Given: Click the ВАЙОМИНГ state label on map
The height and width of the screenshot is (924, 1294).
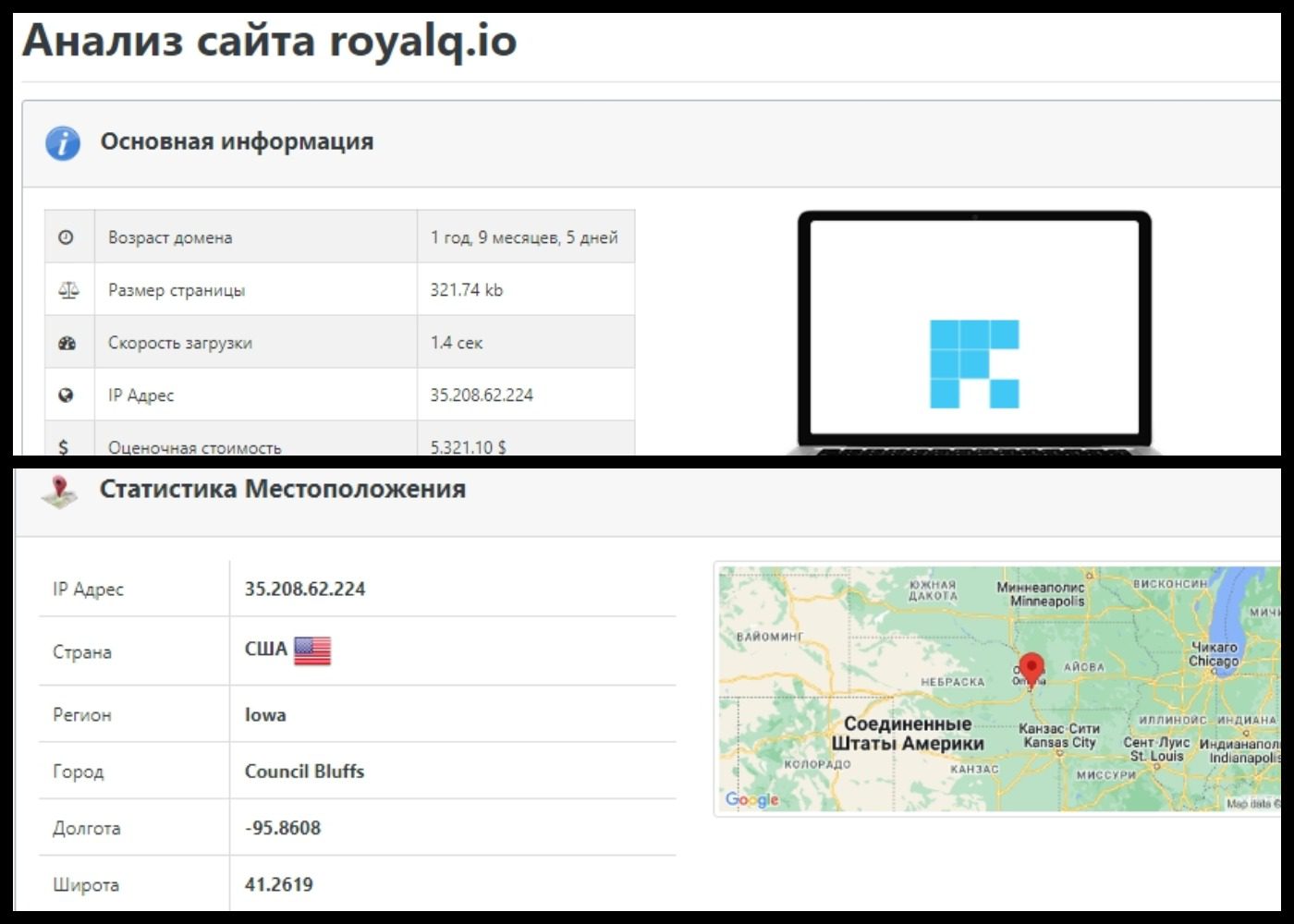Looking at the screenshot, I should 770,637.
